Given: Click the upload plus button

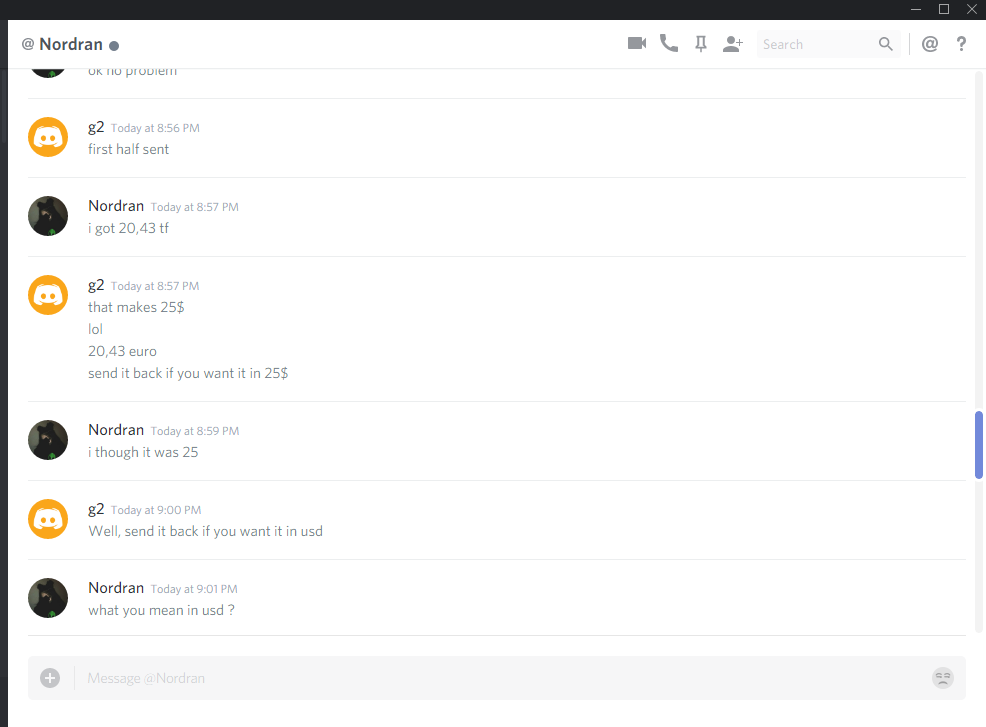Looking at the screenshot, I should (50, 678).
